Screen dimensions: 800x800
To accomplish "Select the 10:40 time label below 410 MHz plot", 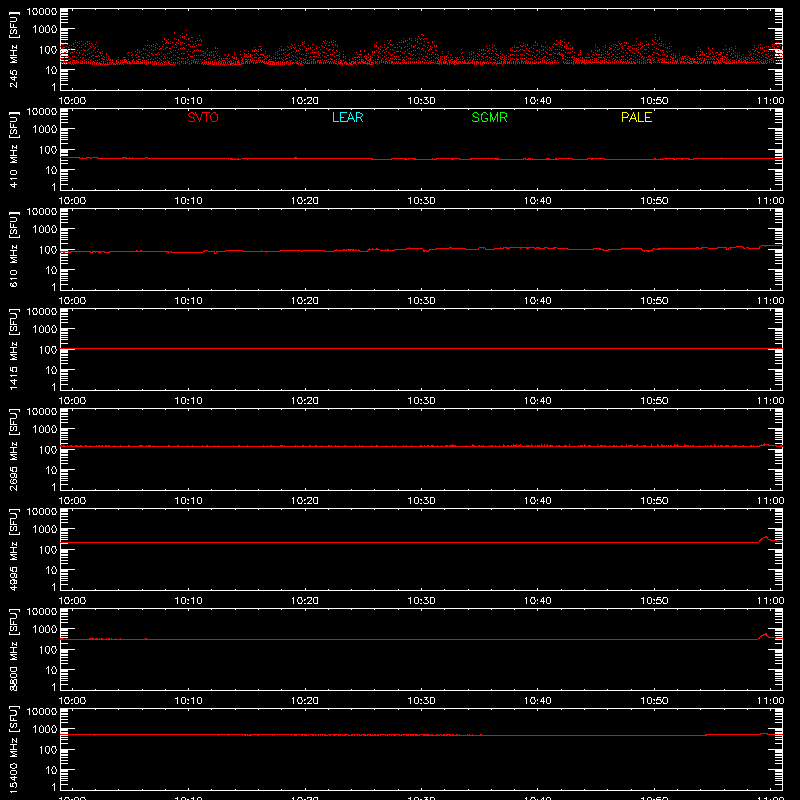I will (537, 201).
